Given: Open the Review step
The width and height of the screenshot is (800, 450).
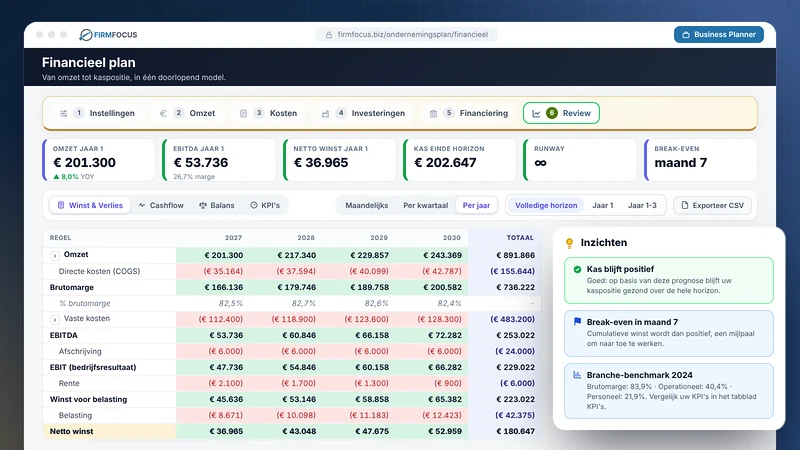Looking at the screenshot, I should tap(561, 113).
